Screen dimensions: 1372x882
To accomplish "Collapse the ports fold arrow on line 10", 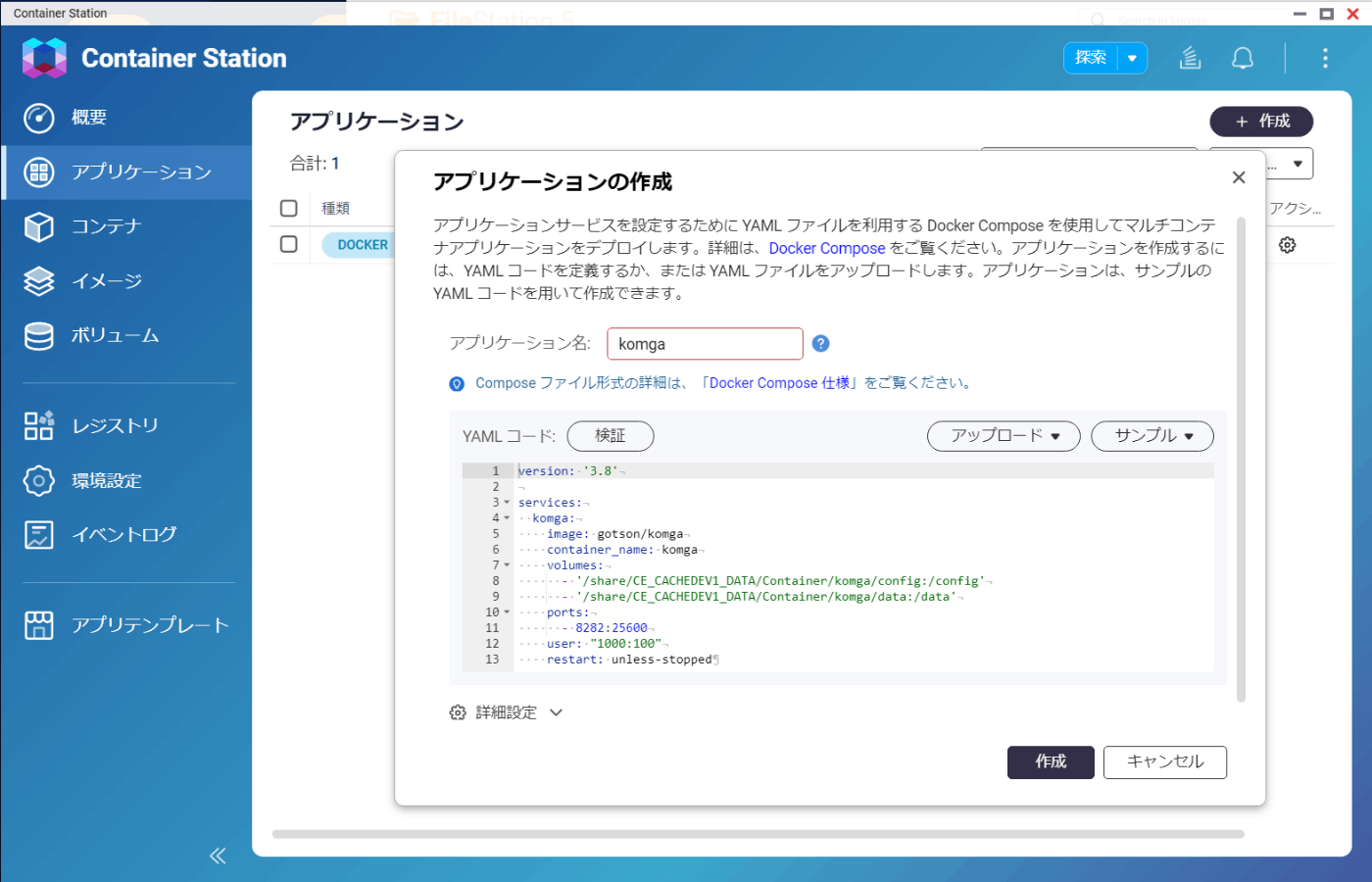I will pyautogui.click(x=507, y=612).
